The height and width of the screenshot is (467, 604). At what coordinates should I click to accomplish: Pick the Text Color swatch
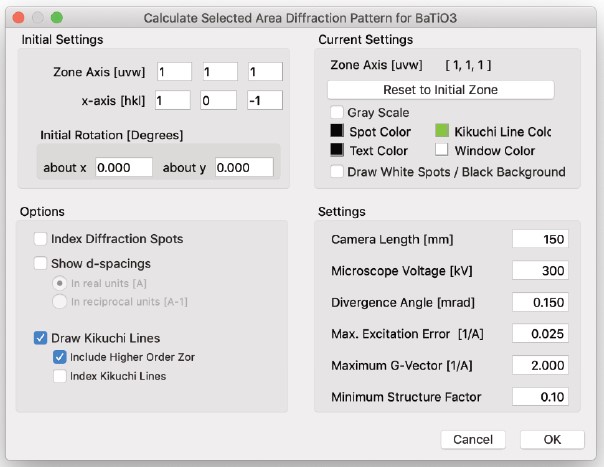(x=337, y=151)
